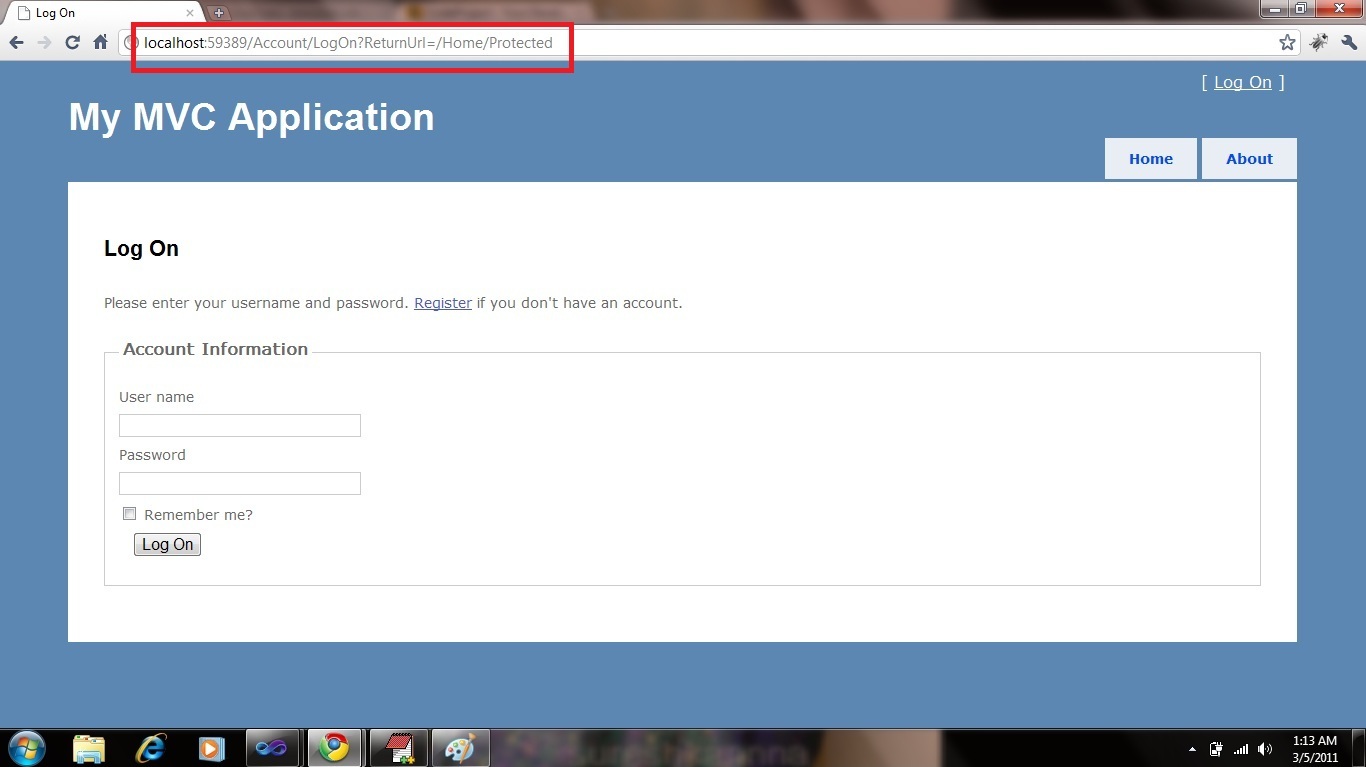1366x767 pixels.
Task: Click the My MVC Application title
Action: point(251,117)
